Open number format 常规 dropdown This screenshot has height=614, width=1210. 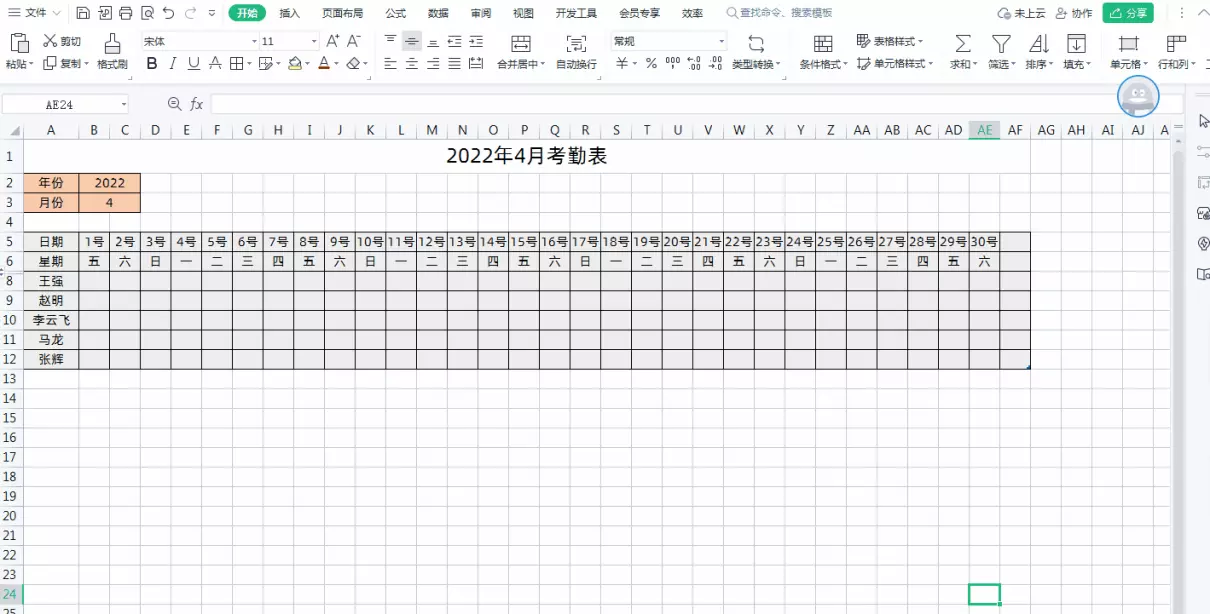[721, 42]
